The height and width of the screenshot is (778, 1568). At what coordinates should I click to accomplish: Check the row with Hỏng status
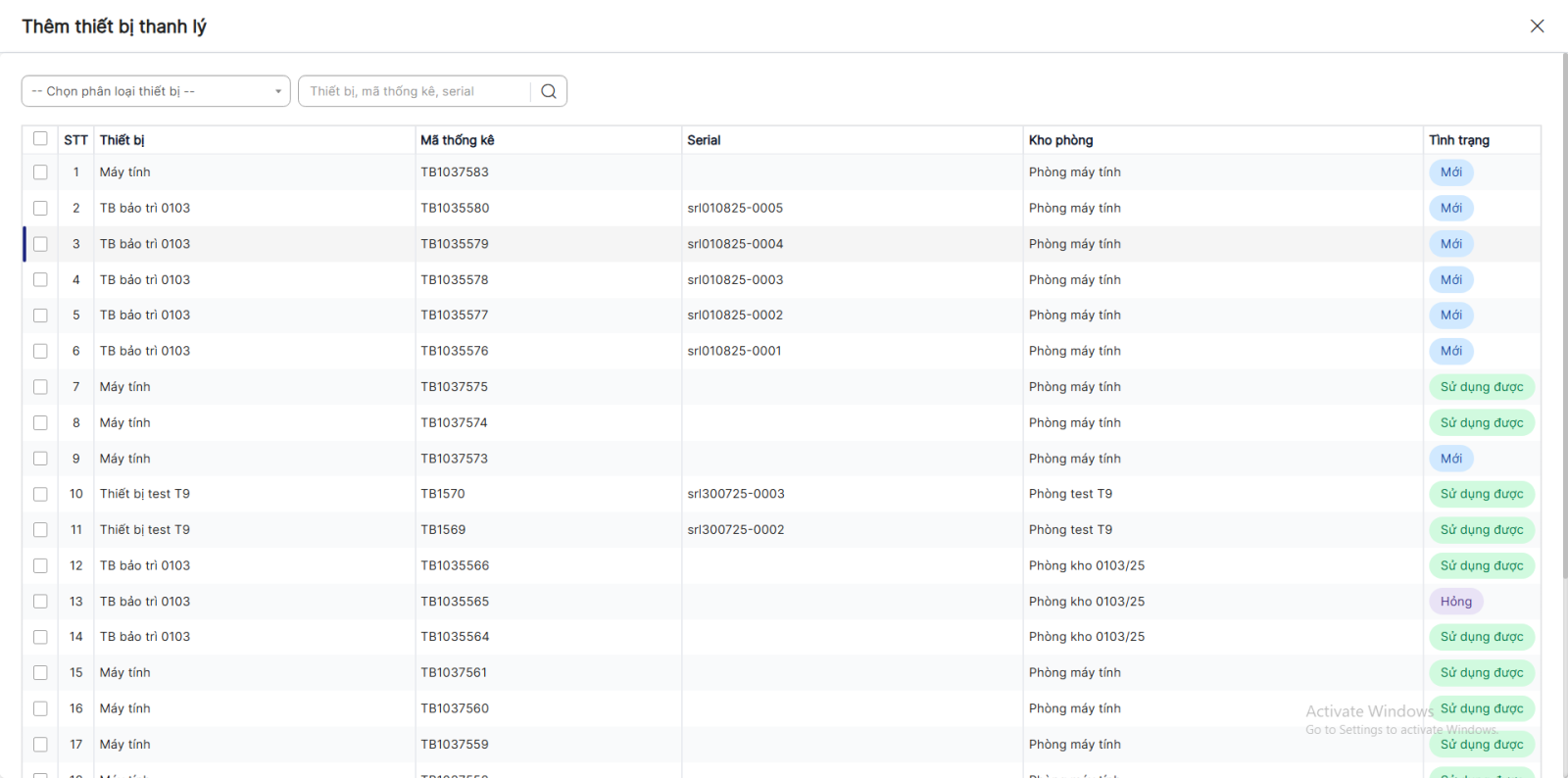click(x=40, y=602)
